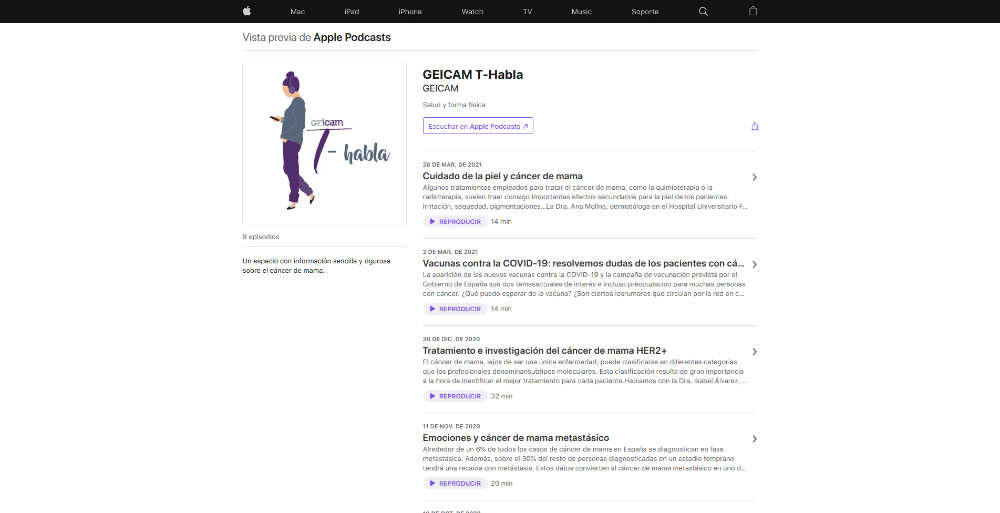Click the GEICAM T-Habla podcast artwork
1000x513 pixels.
point(325,144)
